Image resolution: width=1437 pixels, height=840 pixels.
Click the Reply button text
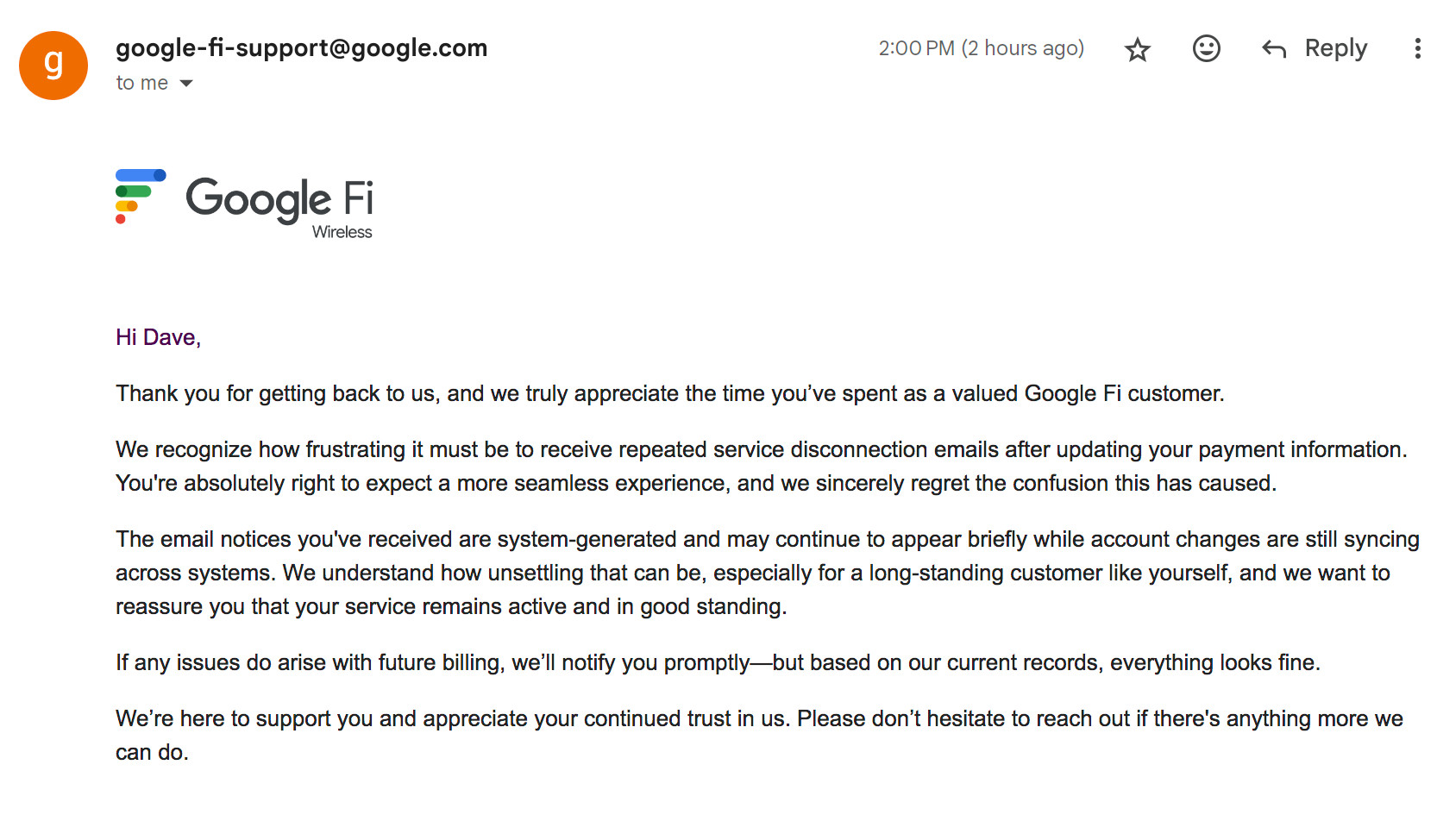[1335, 49]
